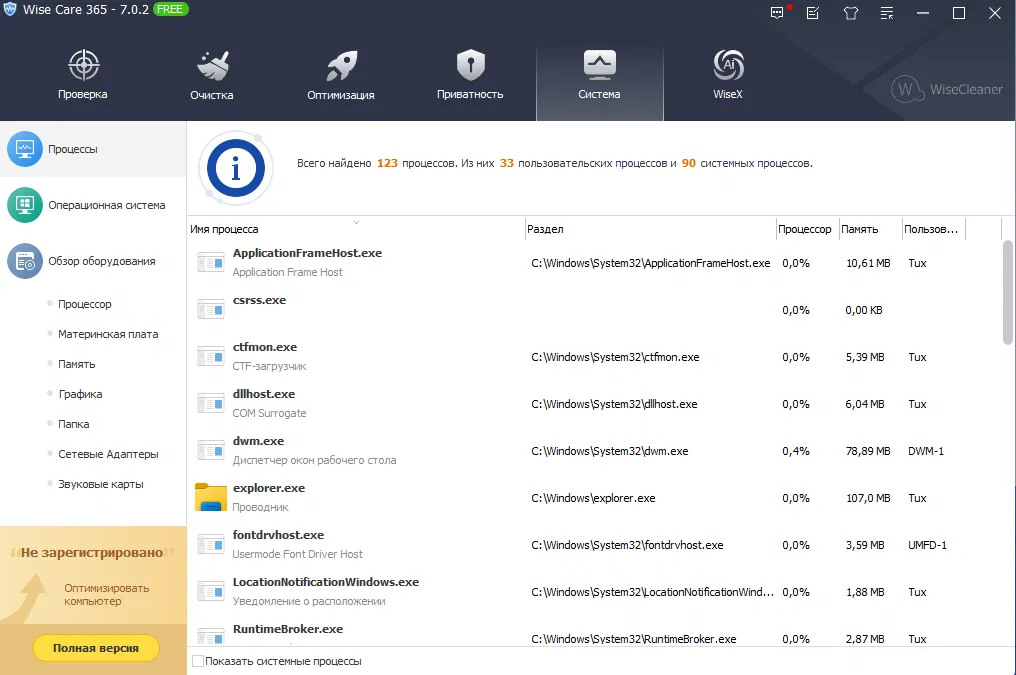Select RuntimeBroker.exe process name
This screenshot has width=1016, height=675.
(x=288, y=629)
